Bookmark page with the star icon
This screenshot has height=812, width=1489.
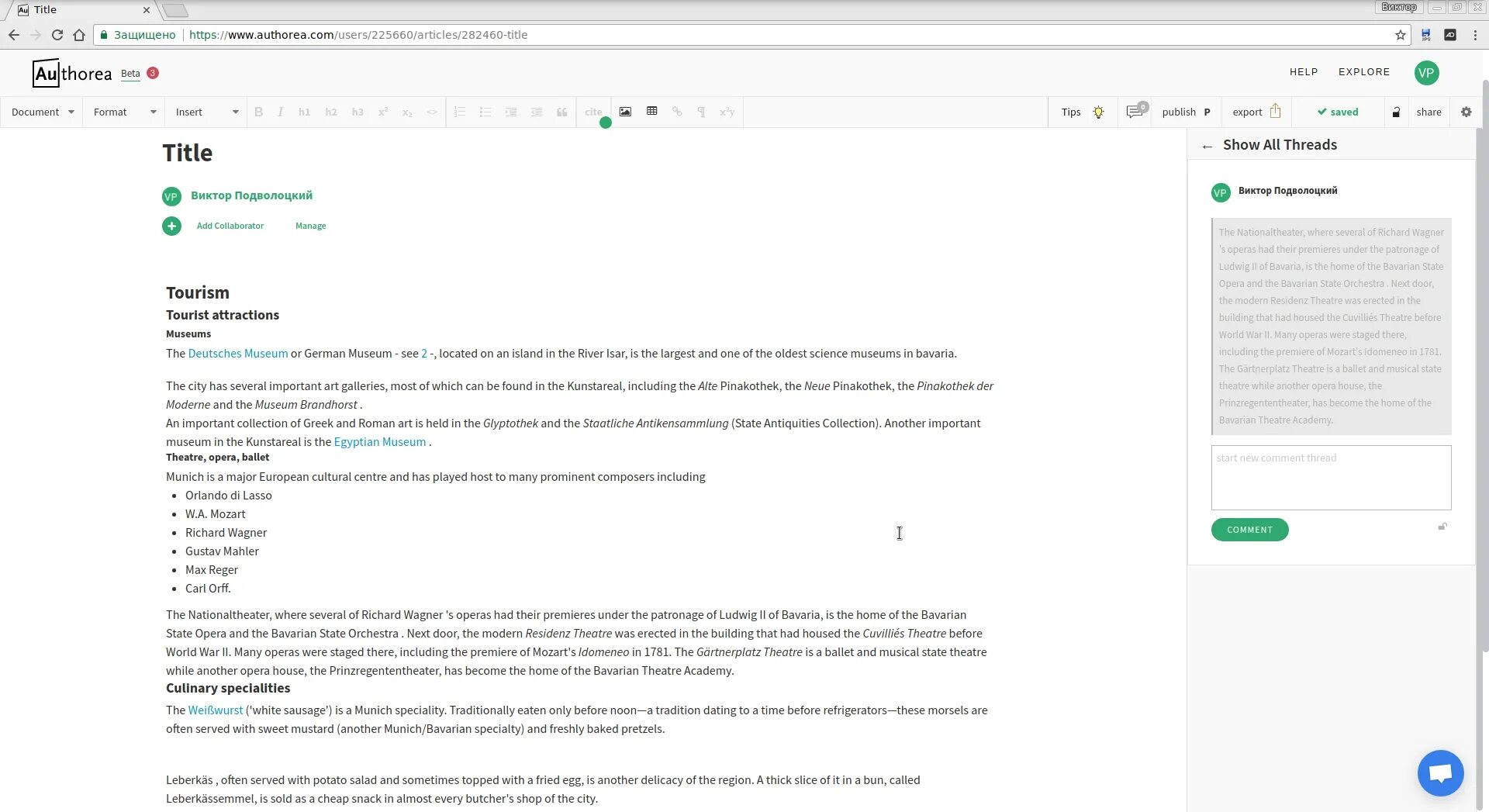(1400, 34)
